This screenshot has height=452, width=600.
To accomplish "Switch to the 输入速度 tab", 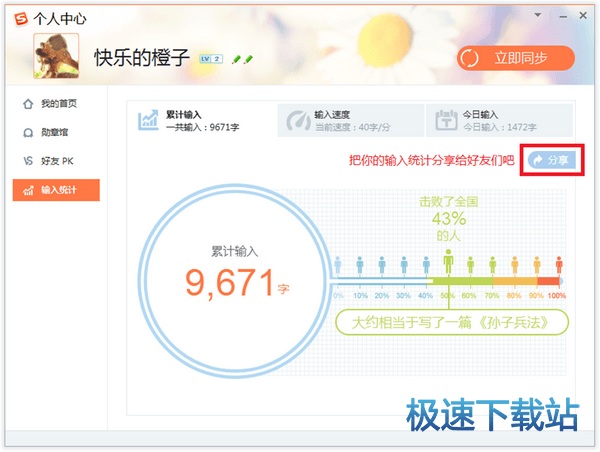I will coord(351,120).
